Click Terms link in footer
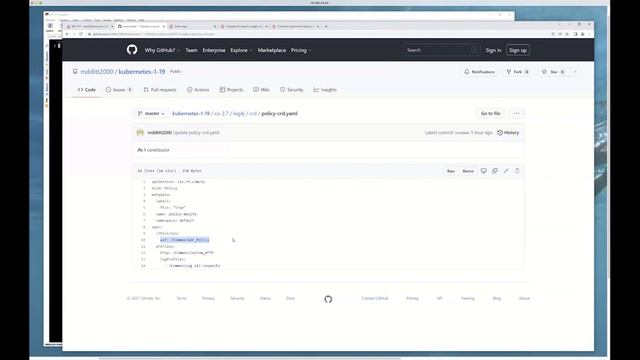Viewport: 640px width, 360px height. tap(181, 298)
